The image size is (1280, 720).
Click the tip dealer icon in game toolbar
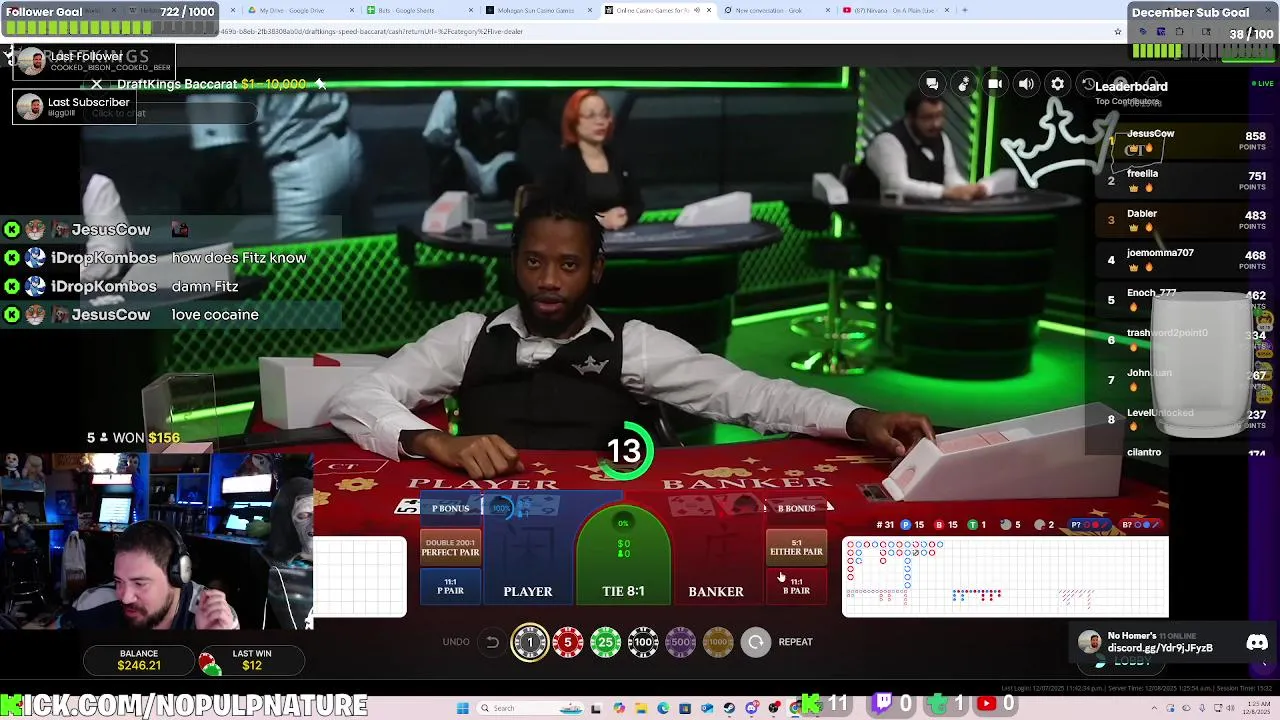[963, 84]
